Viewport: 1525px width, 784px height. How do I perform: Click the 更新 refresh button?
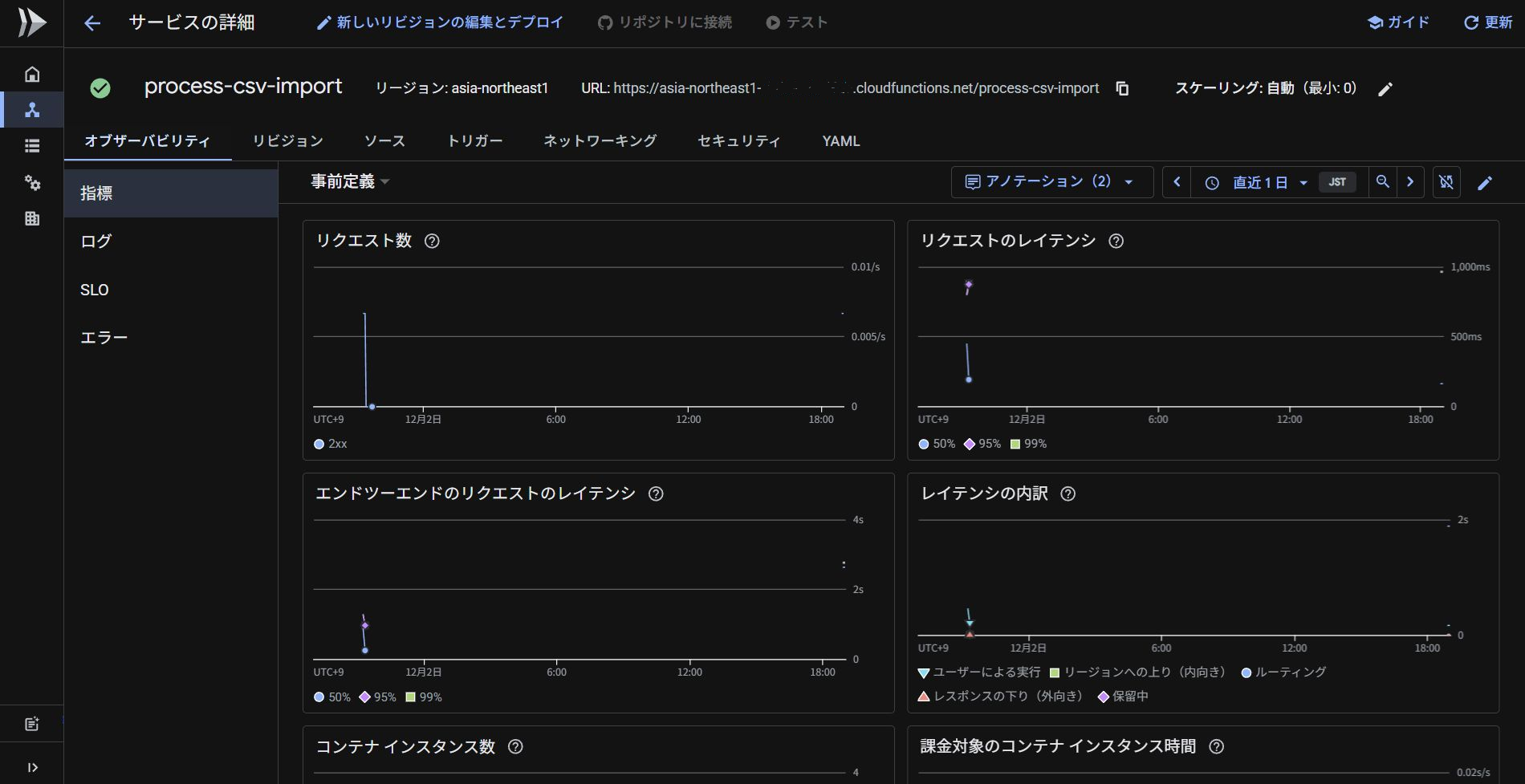pos(1488,22)
